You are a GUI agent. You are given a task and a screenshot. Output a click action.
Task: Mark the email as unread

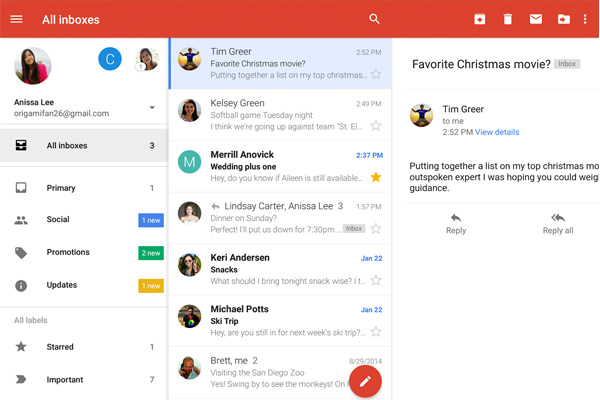[536, 19]
